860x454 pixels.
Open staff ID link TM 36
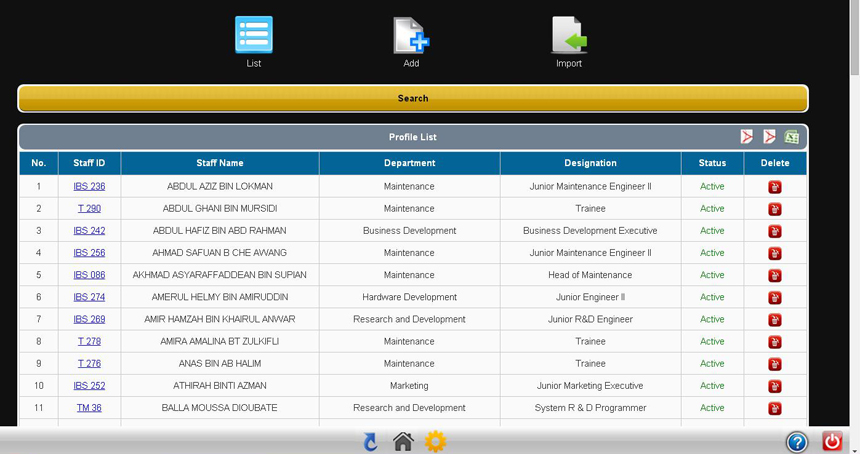(89, 408)
